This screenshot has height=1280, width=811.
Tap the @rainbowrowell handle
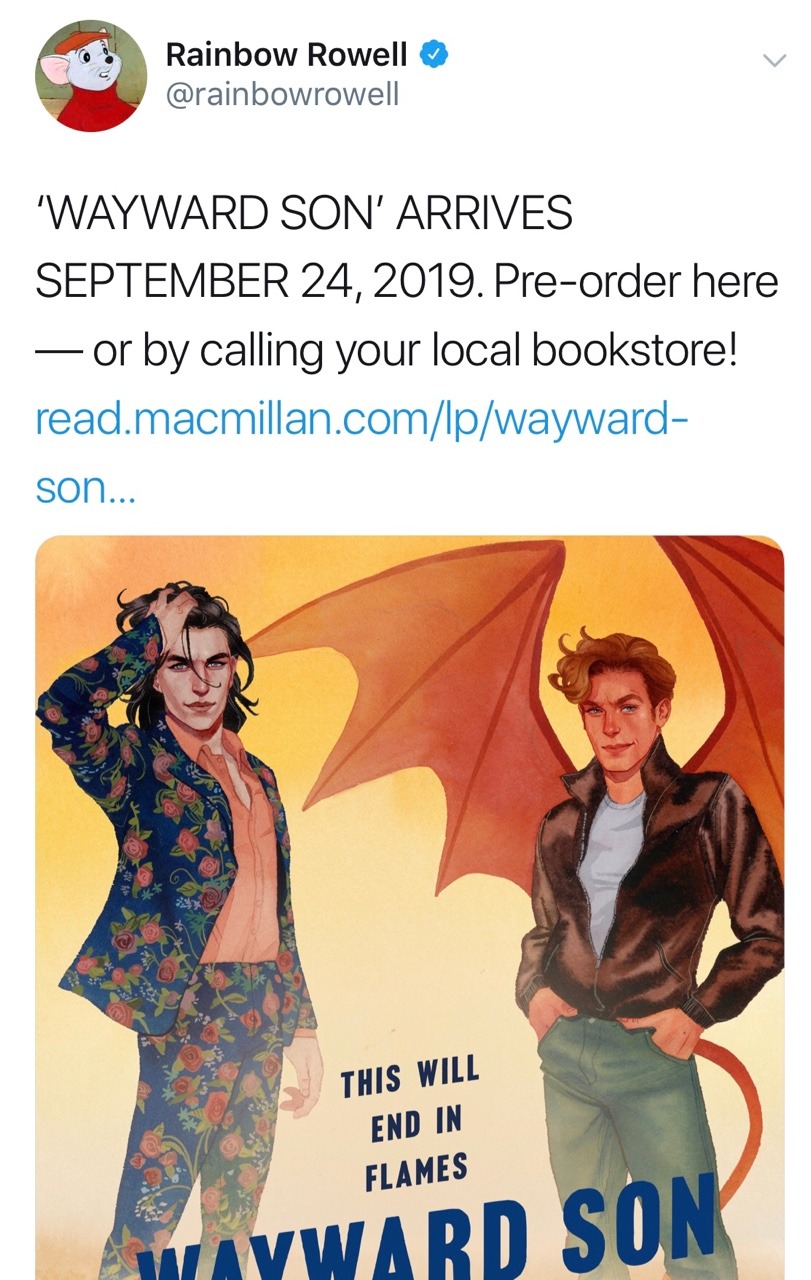point(282,95)
